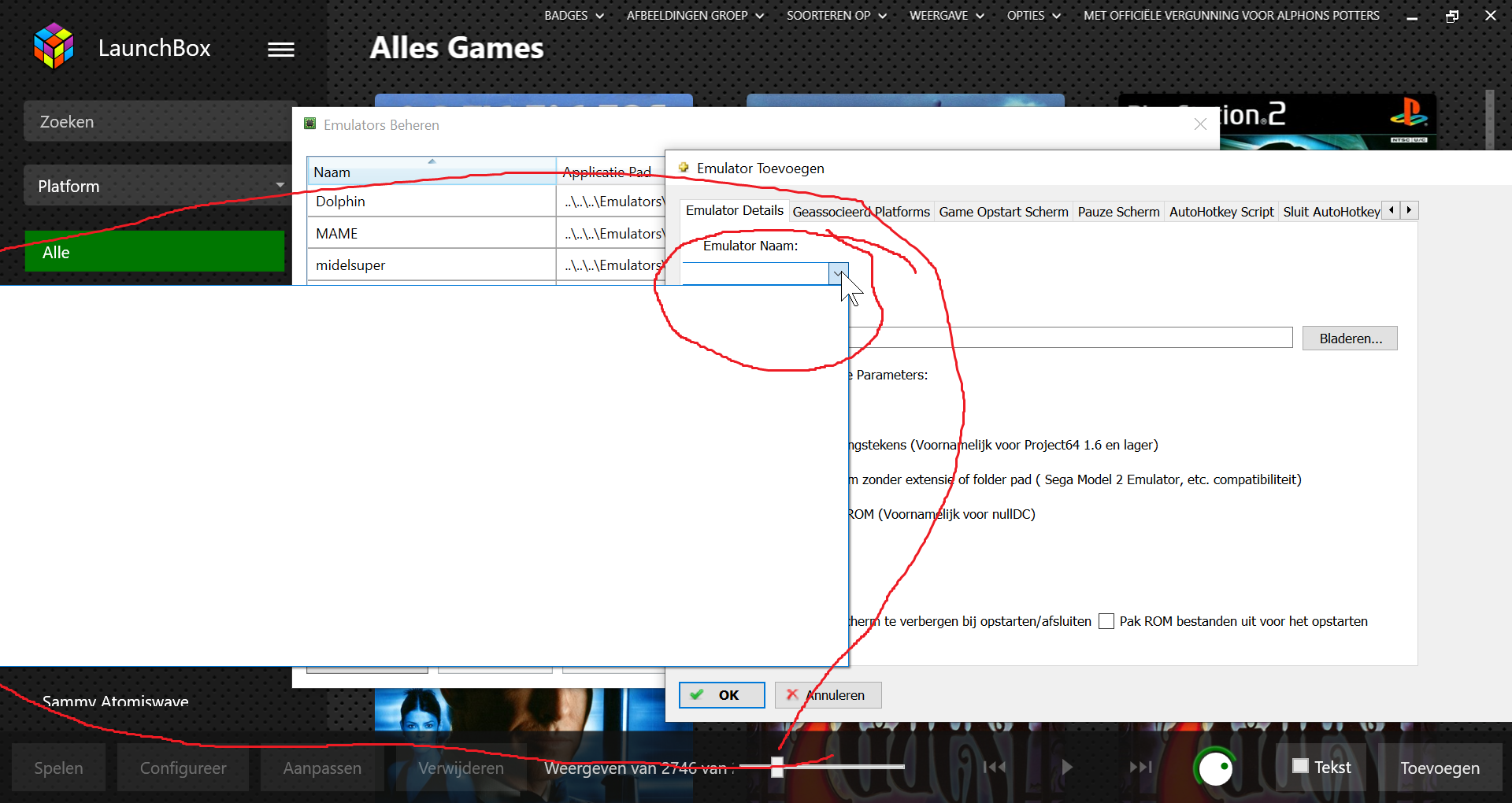Select the MAME emulator row
The height and width of the screenshot is (803, 1512).
(486, 234)
